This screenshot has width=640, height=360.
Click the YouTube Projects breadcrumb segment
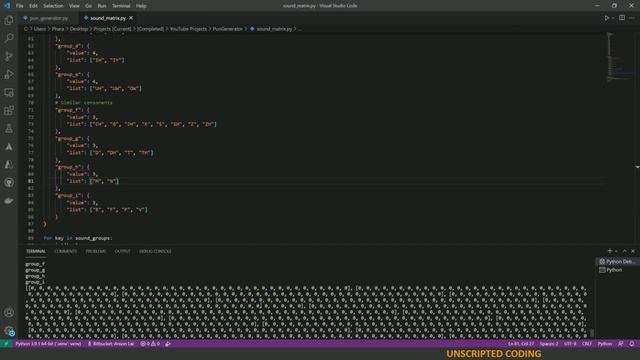pyautogui.click(x=188, y=29)
